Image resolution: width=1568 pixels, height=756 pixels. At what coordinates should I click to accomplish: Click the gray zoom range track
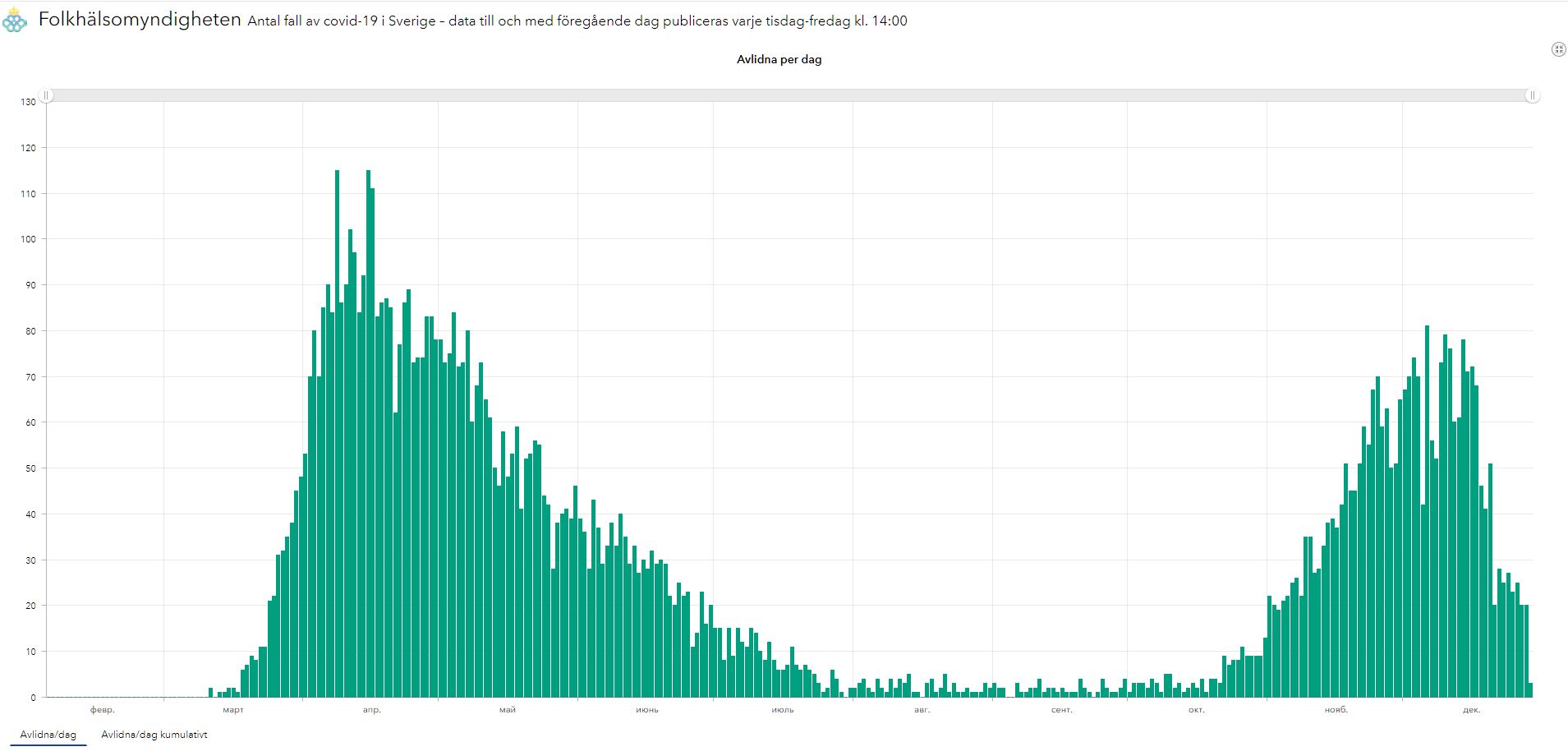(789, 96)
